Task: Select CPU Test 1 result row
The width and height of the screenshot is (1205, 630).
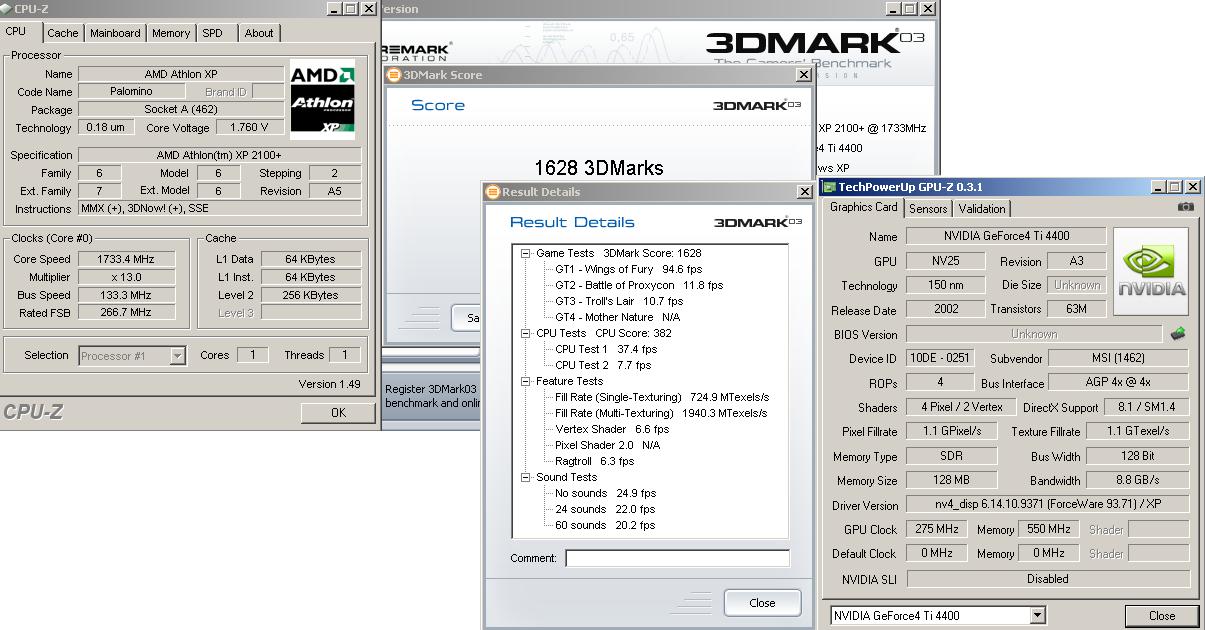Action: (x=606, y=349)
